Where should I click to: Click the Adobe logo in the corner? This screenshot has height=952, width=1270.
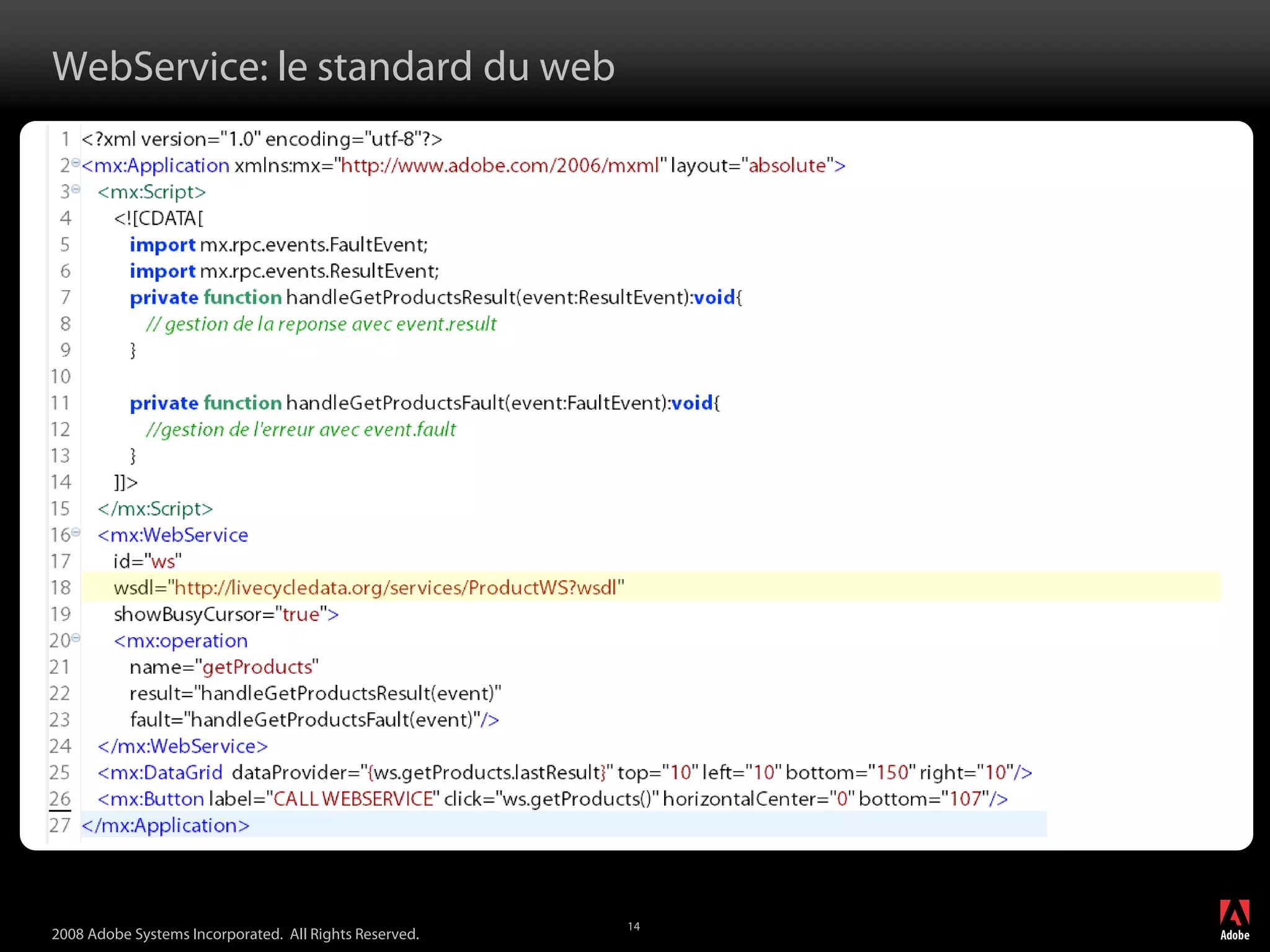(1234, 920)
